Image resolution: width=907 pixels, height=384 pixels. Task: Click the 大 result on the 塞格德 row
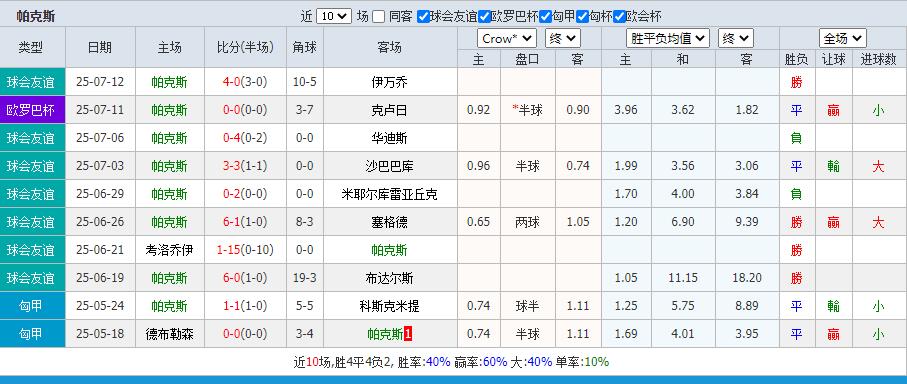(x=878, y=222)
